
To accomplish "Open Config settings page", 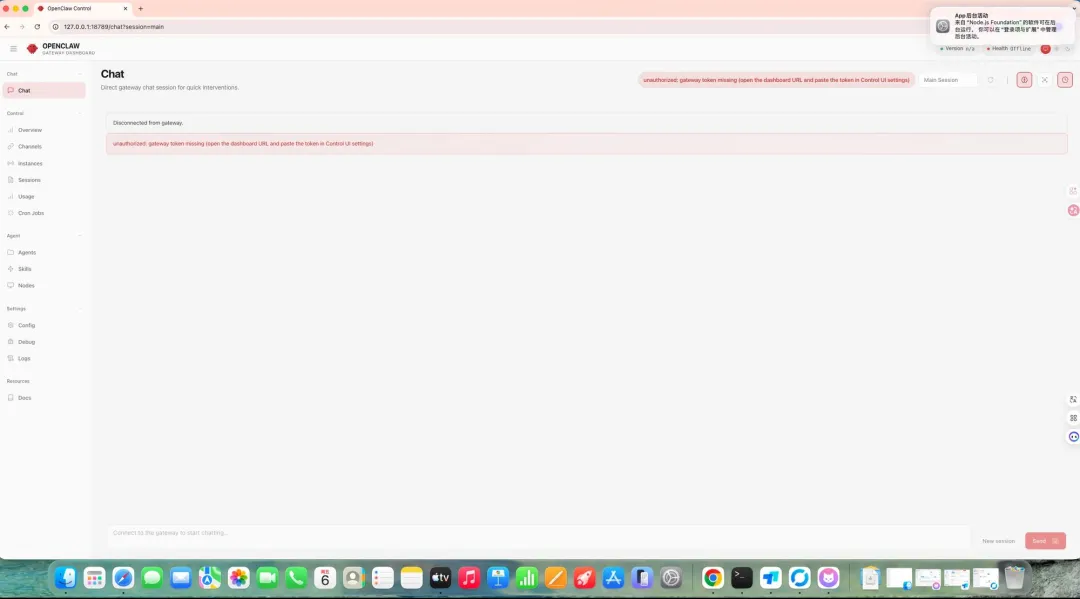I will point(44,325).
